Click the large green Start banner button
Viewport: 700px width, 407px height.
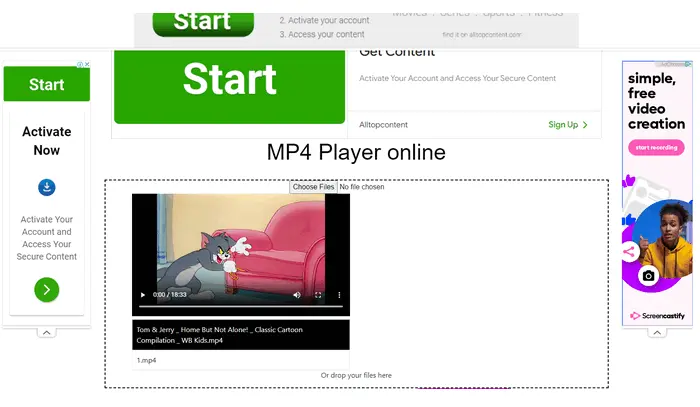click(x=229, y=79)
